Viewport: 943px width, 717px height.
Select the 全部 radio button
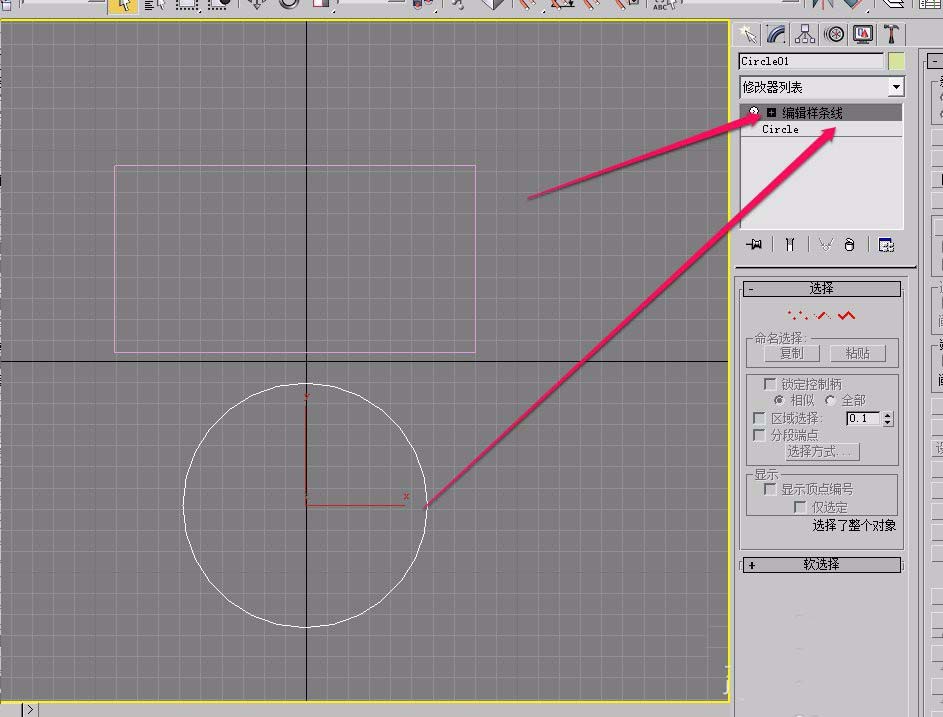[x=830, y=400]
